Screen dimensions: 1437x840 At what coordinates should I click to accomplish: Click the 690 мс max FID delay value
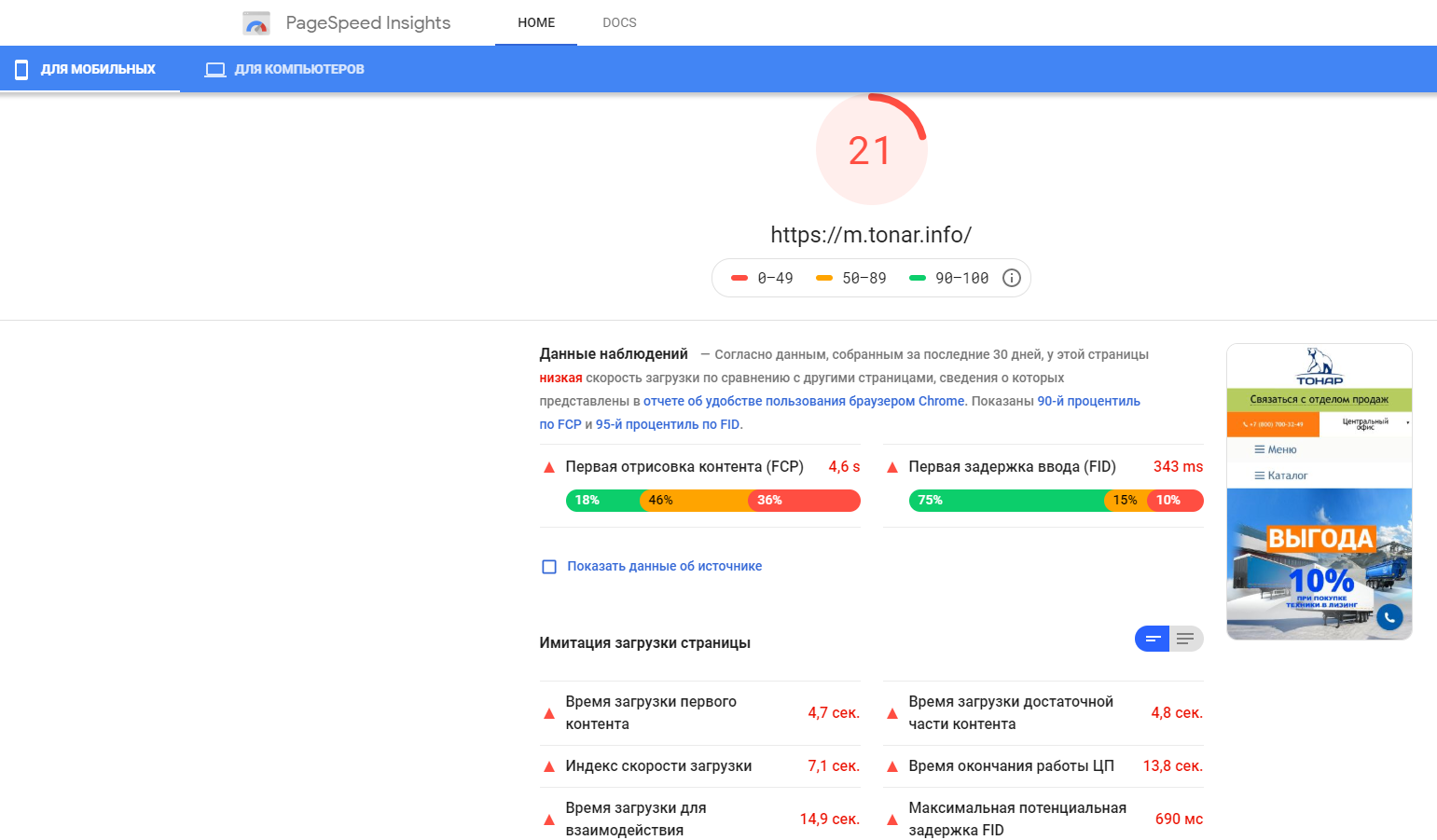point(1179,819)
